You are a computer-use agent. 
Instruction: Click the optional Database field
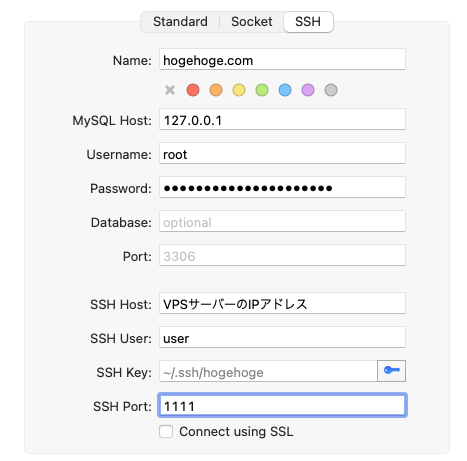pyautogui.click(x=282, y=221)
